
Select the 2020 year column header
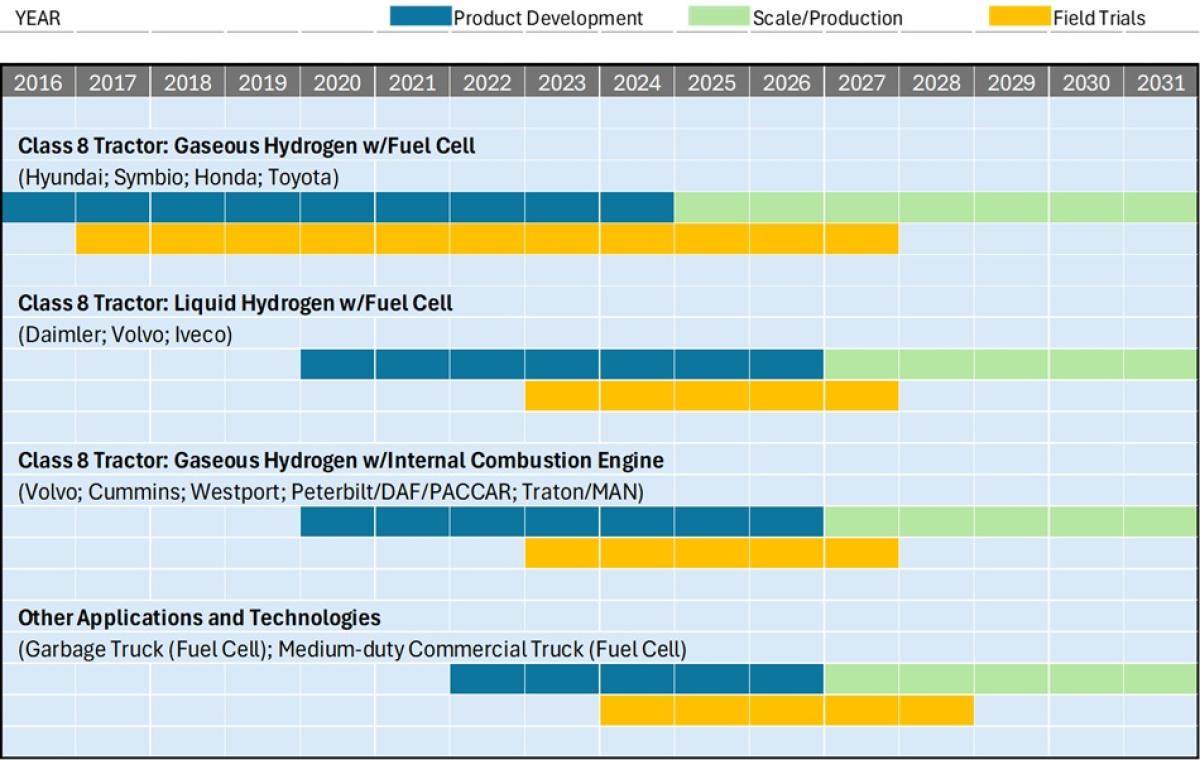coord(337,83)
